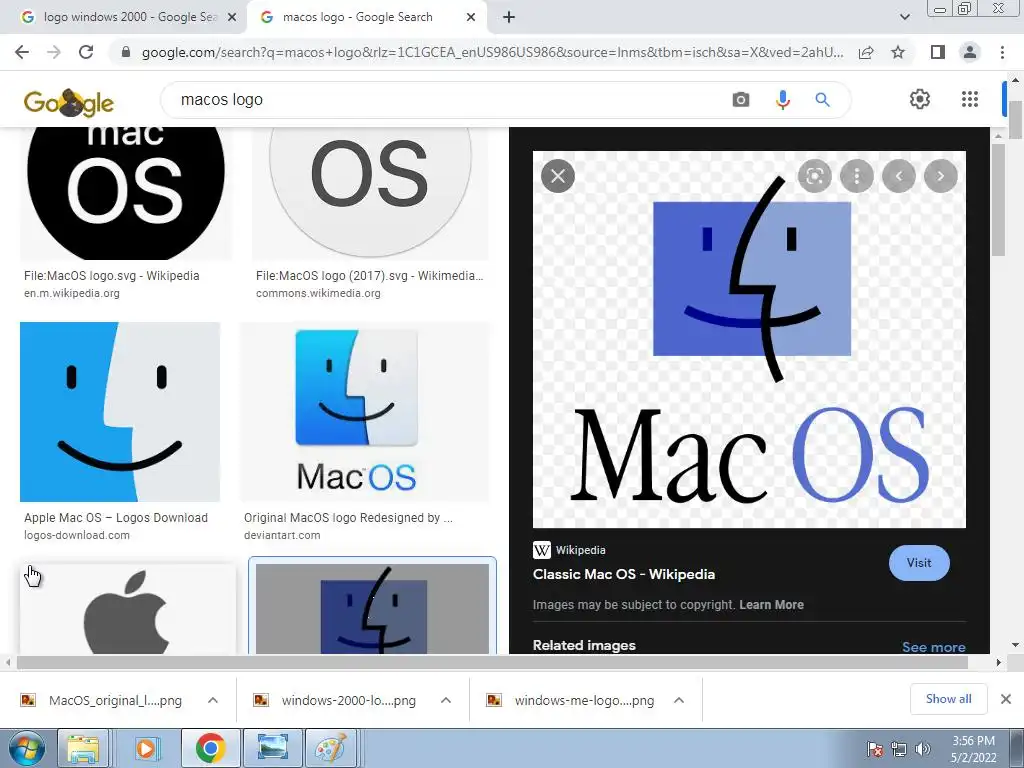Show previous image in preview
The width and height of the screenshot is (1024, 768).
tap(899, 176)
